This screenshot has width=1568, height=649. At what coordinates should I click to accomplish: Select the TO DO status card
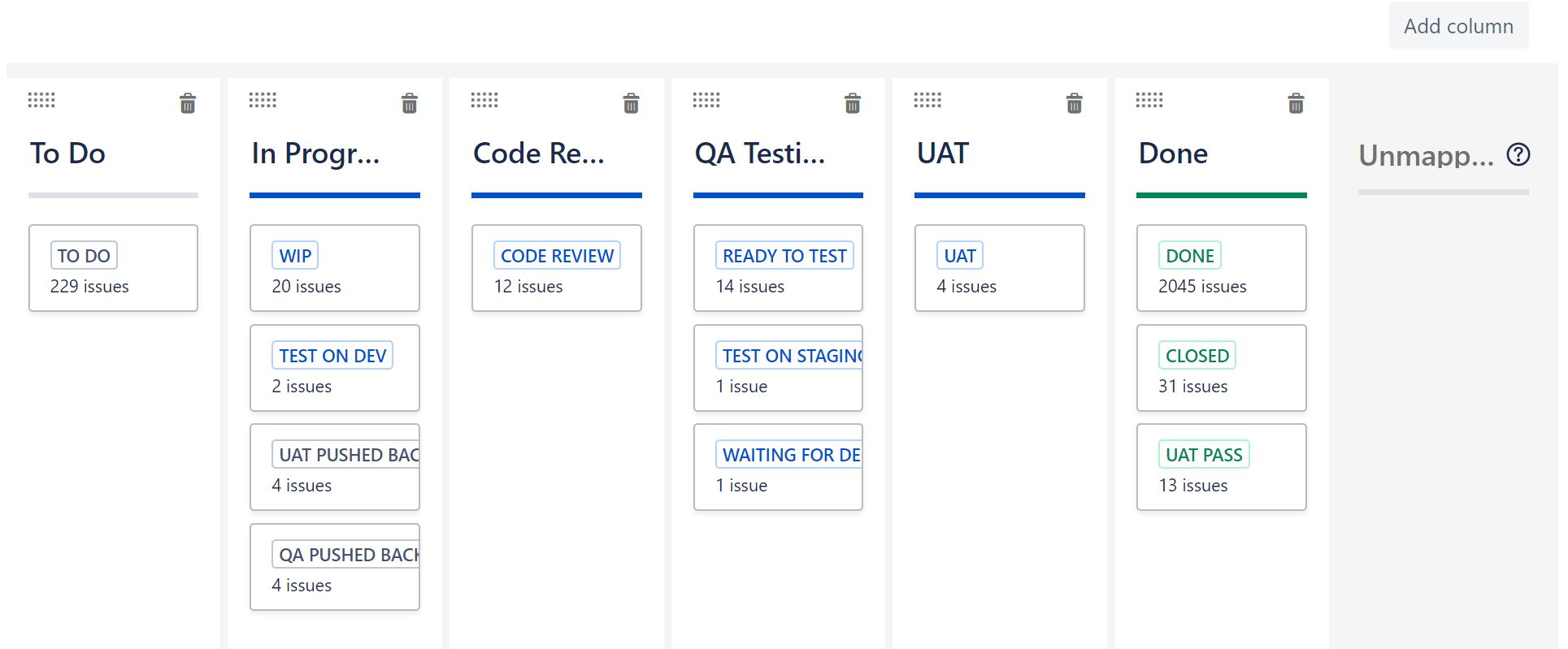[x=114, y=268]
